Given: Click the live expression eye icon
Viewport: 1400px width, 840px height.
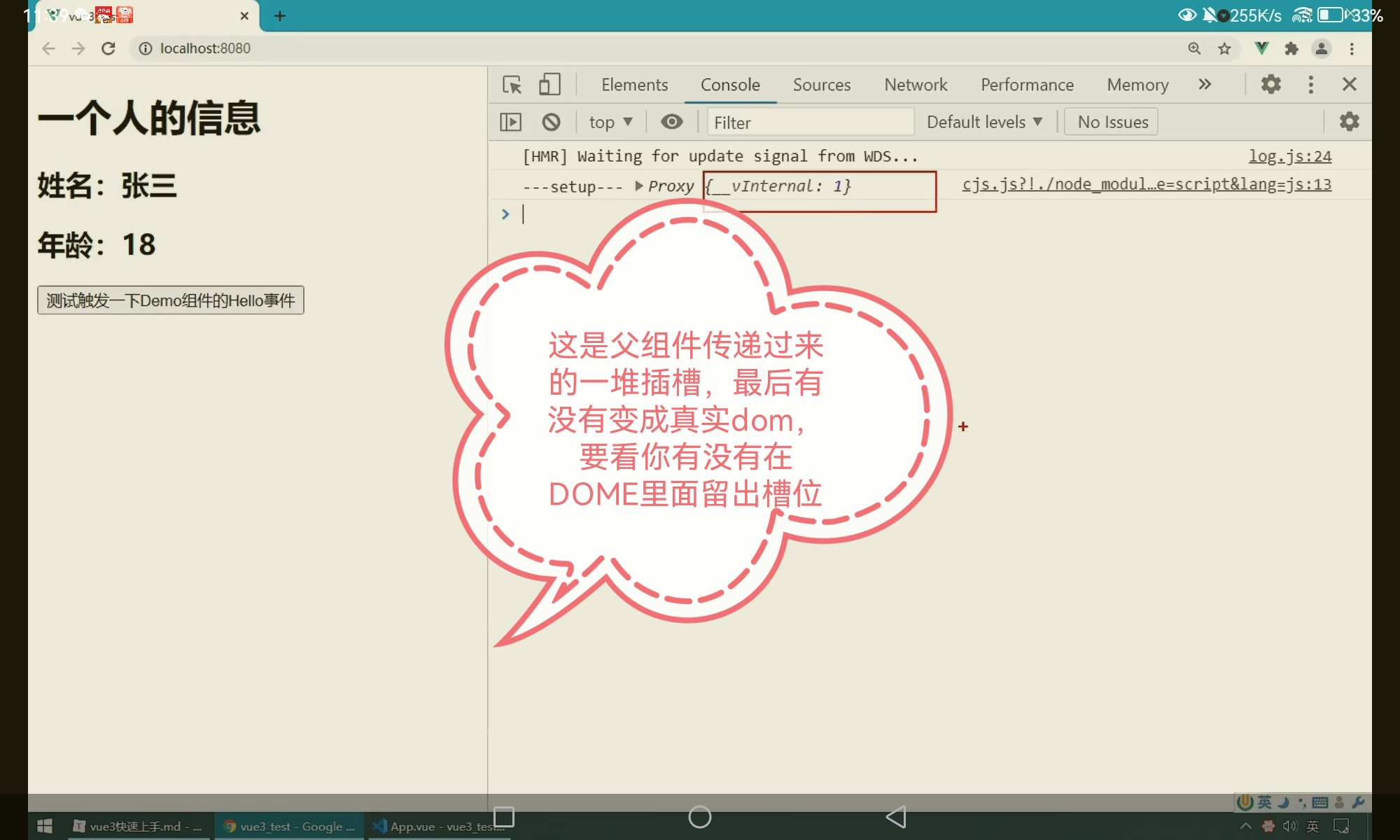Looking at the screenshot, I should pyautogui.click(x=671, y=122).
